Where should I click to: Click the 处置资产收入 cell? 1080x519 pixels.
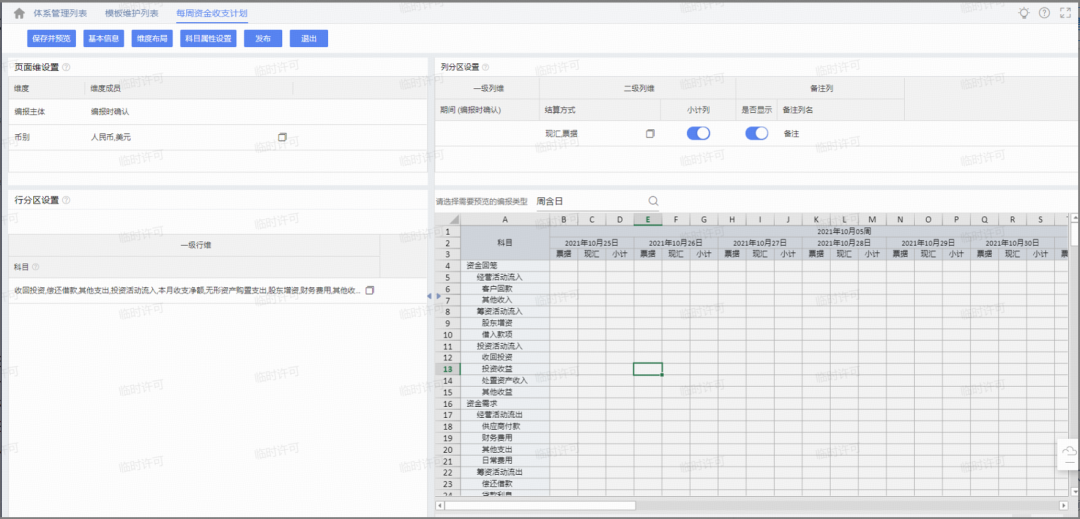point(505,381)
